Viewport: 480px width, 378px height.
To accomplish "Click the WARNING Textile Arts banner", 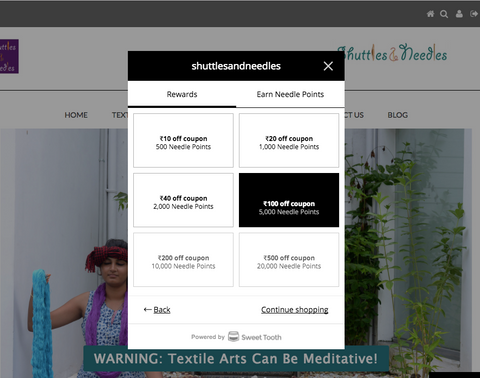I will (x=236, y=359).
